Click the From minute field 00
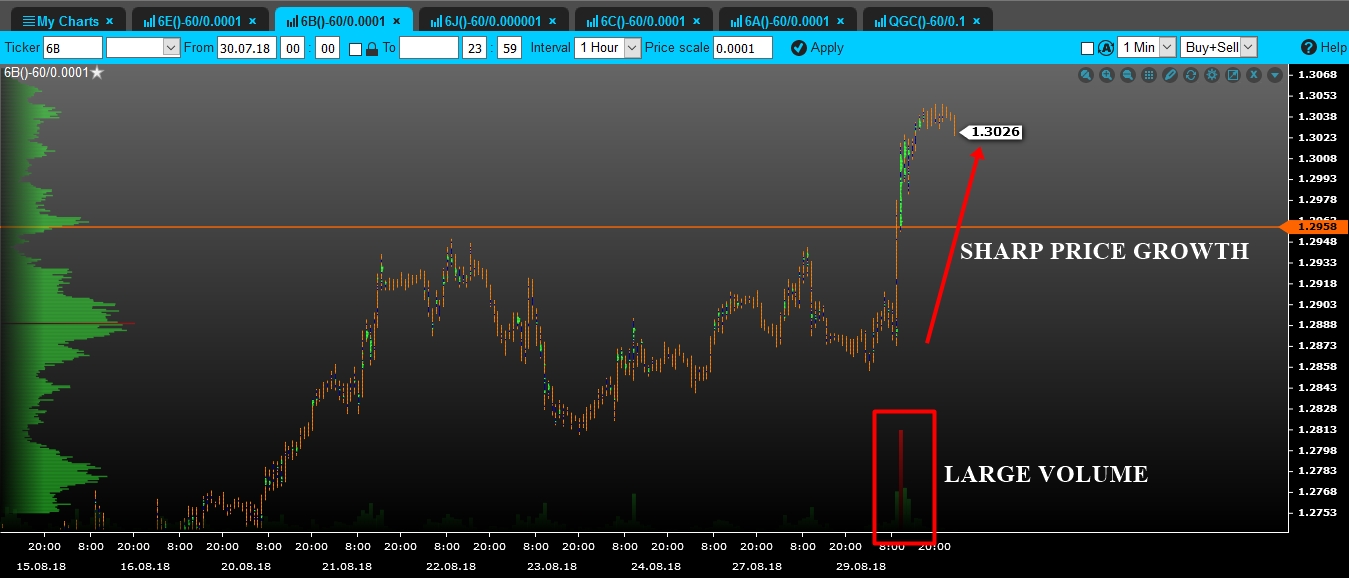The image size is (1349, 578). coord(328,47)
